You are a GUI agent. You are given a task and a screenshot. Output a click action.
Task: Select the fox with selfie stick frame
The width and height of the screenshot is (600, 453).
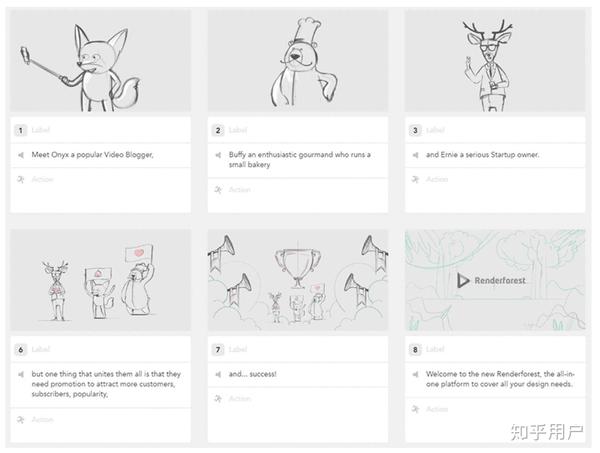(100, 60)
